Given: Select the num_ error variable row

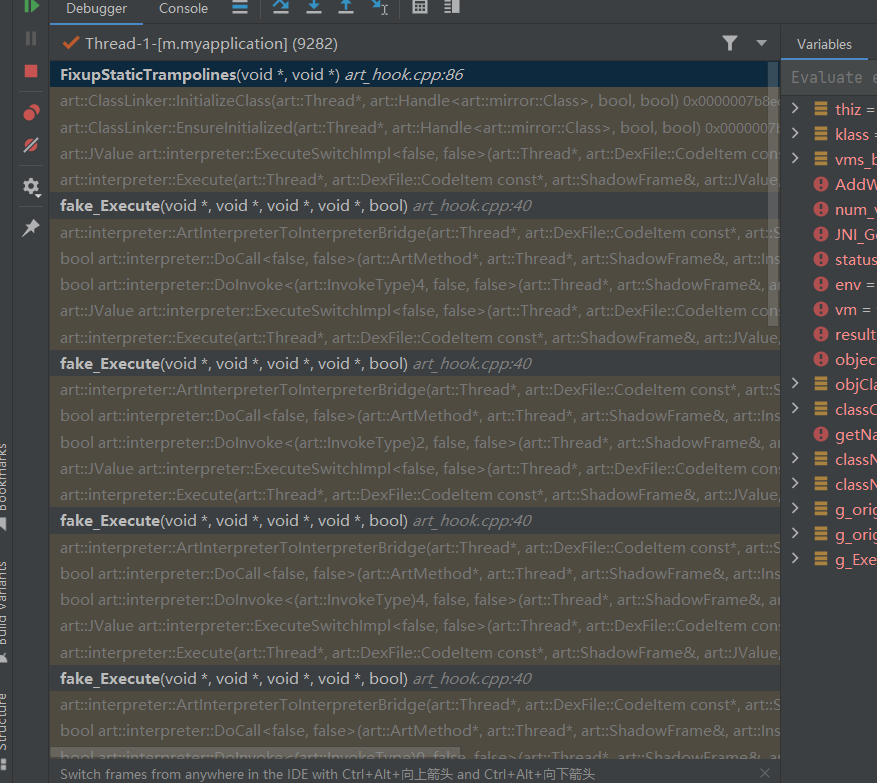Looking at the screenshot, I should (x=830, y=209).
